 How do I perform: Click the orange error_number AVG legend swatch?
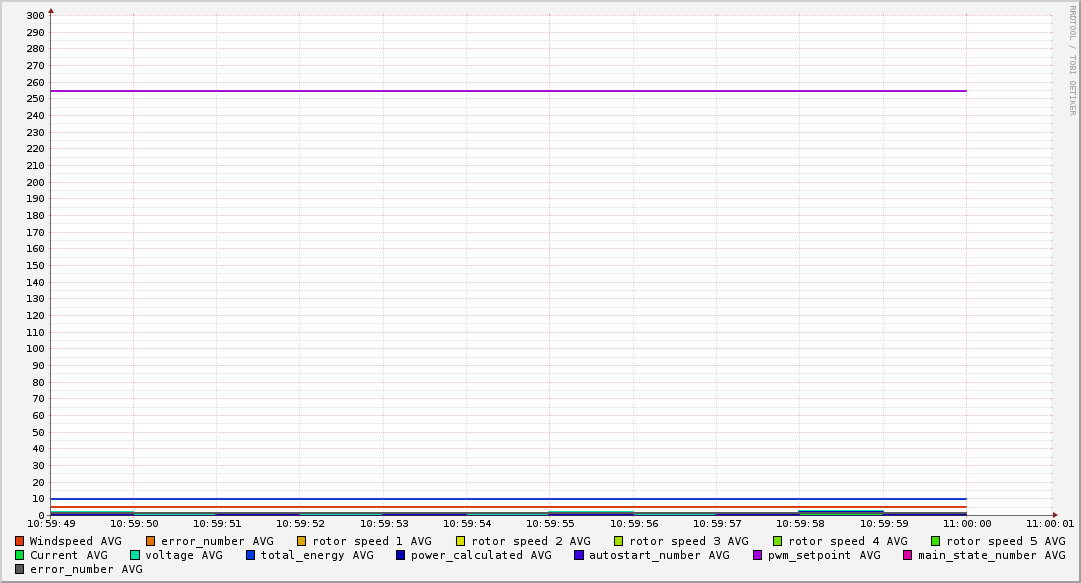point(150,541)
